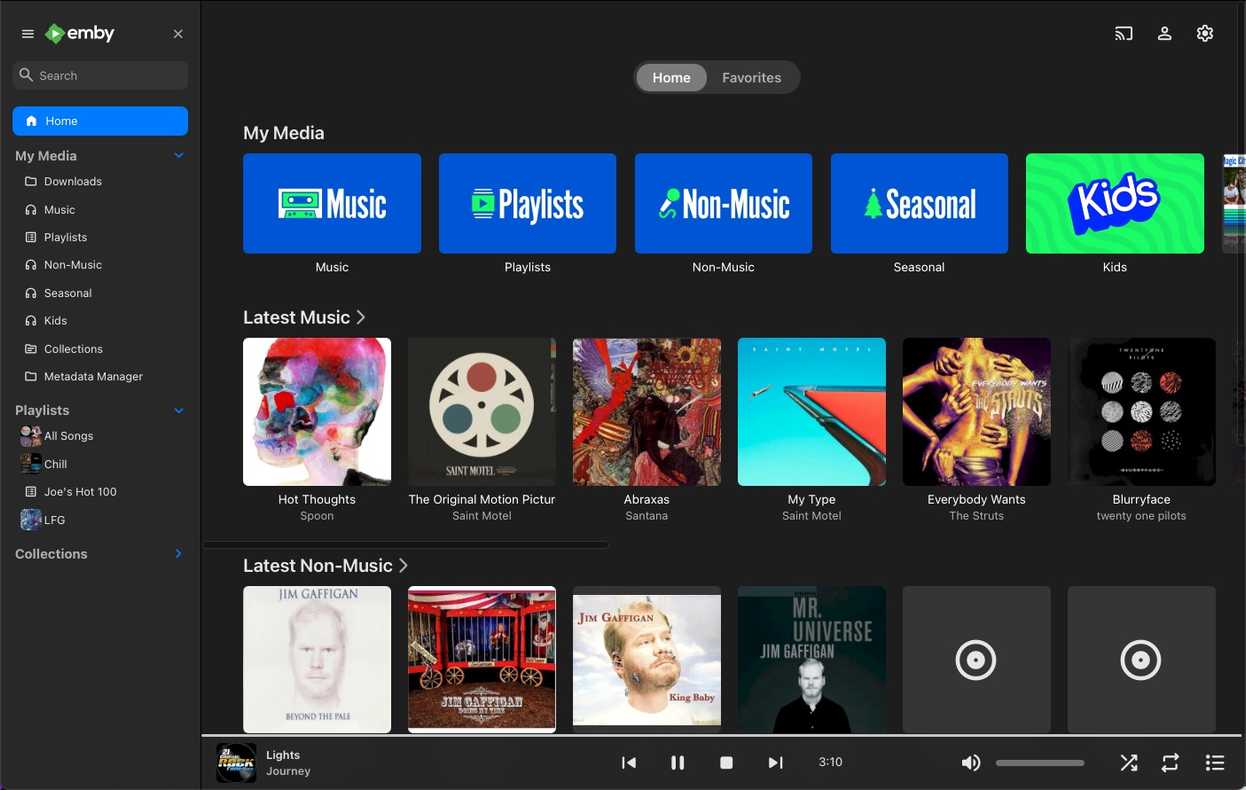Image resolution: width=1246 pixels, height=790 pixels.
Task: Open the settings gear icon
Action: [x=1205, y=33]
